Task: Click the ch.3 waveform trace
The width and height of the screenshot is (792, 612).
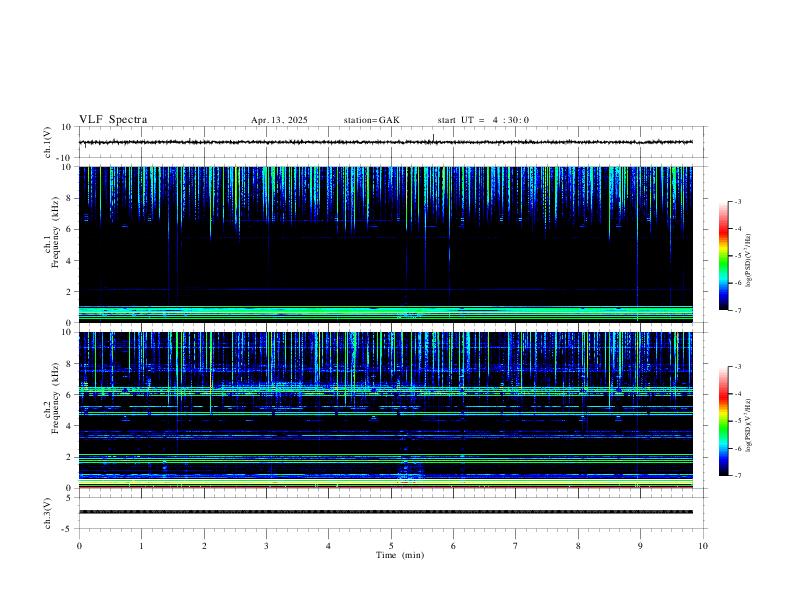Action: 385,512
